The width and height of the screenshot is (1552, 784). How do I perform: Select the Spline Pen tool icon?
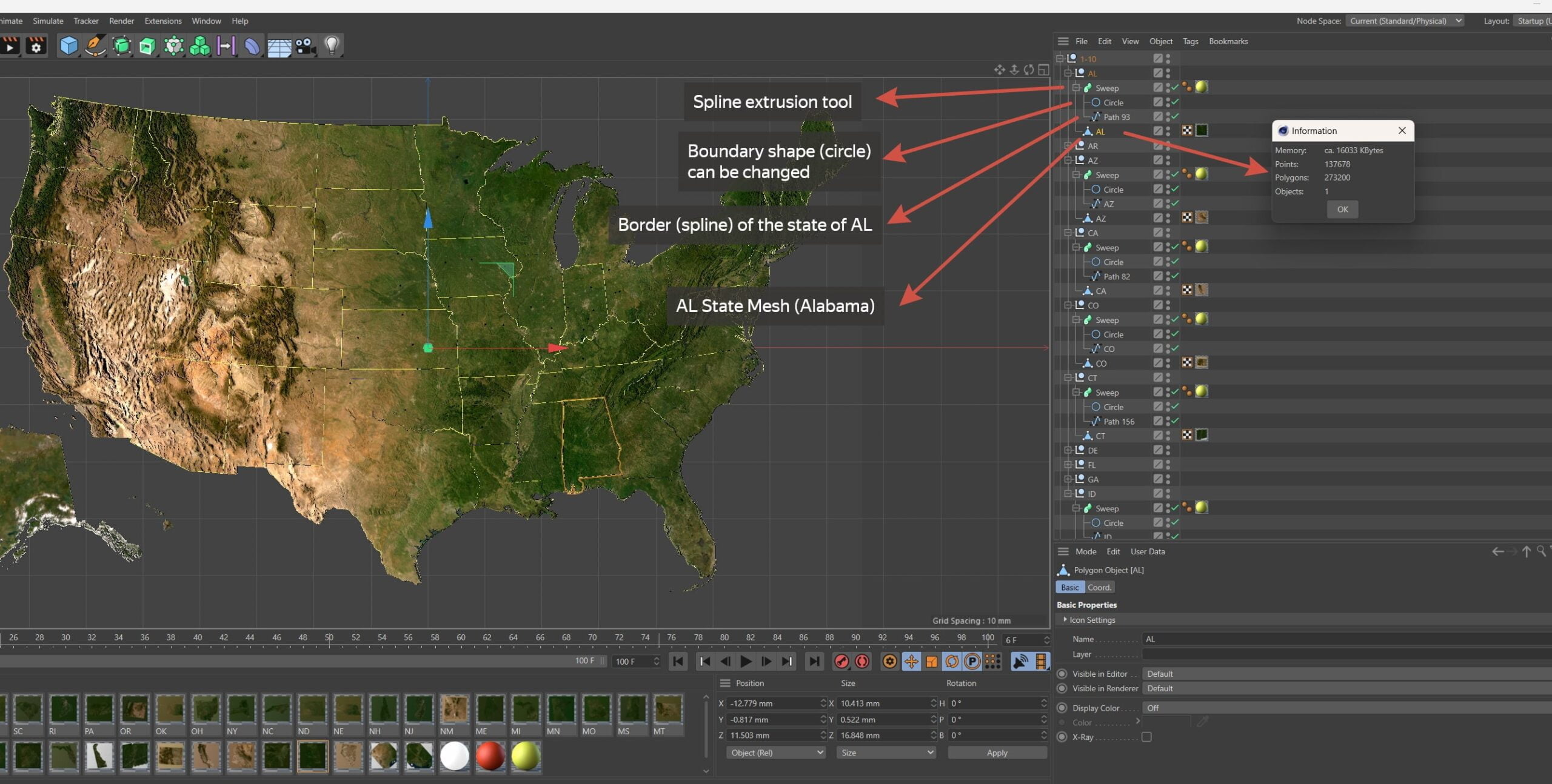pos(95,46)
